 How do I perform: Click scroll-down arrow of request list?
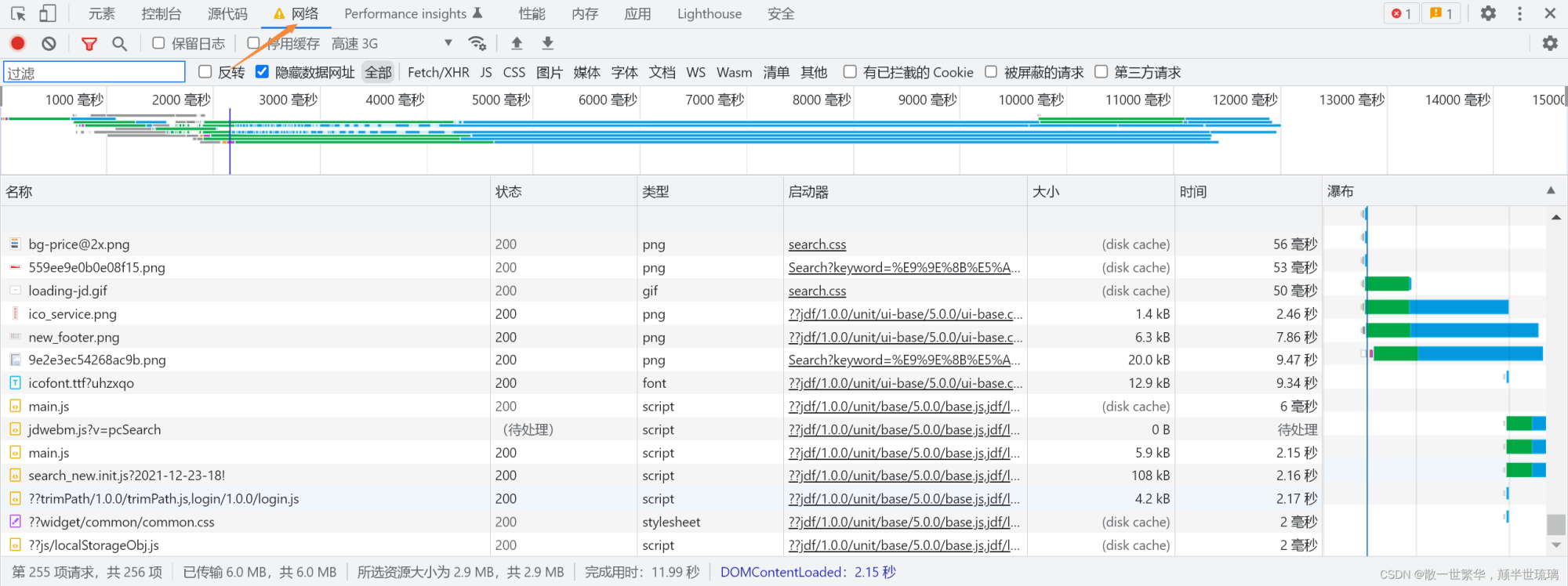pos(1556,545)
